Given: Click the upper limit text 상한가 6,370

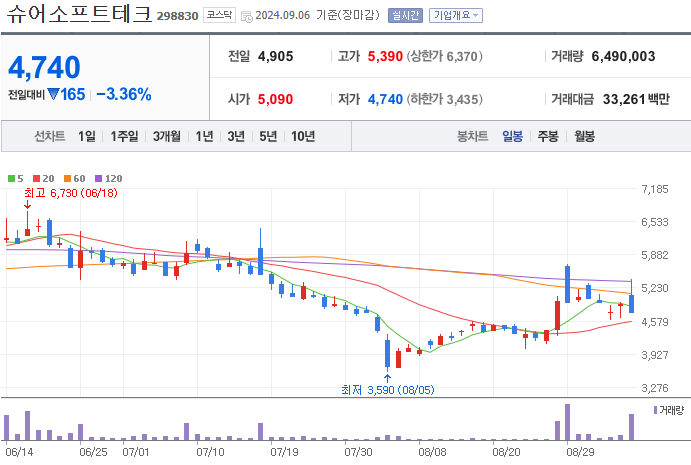Looking at the screenshot, I should coord(444,56).
